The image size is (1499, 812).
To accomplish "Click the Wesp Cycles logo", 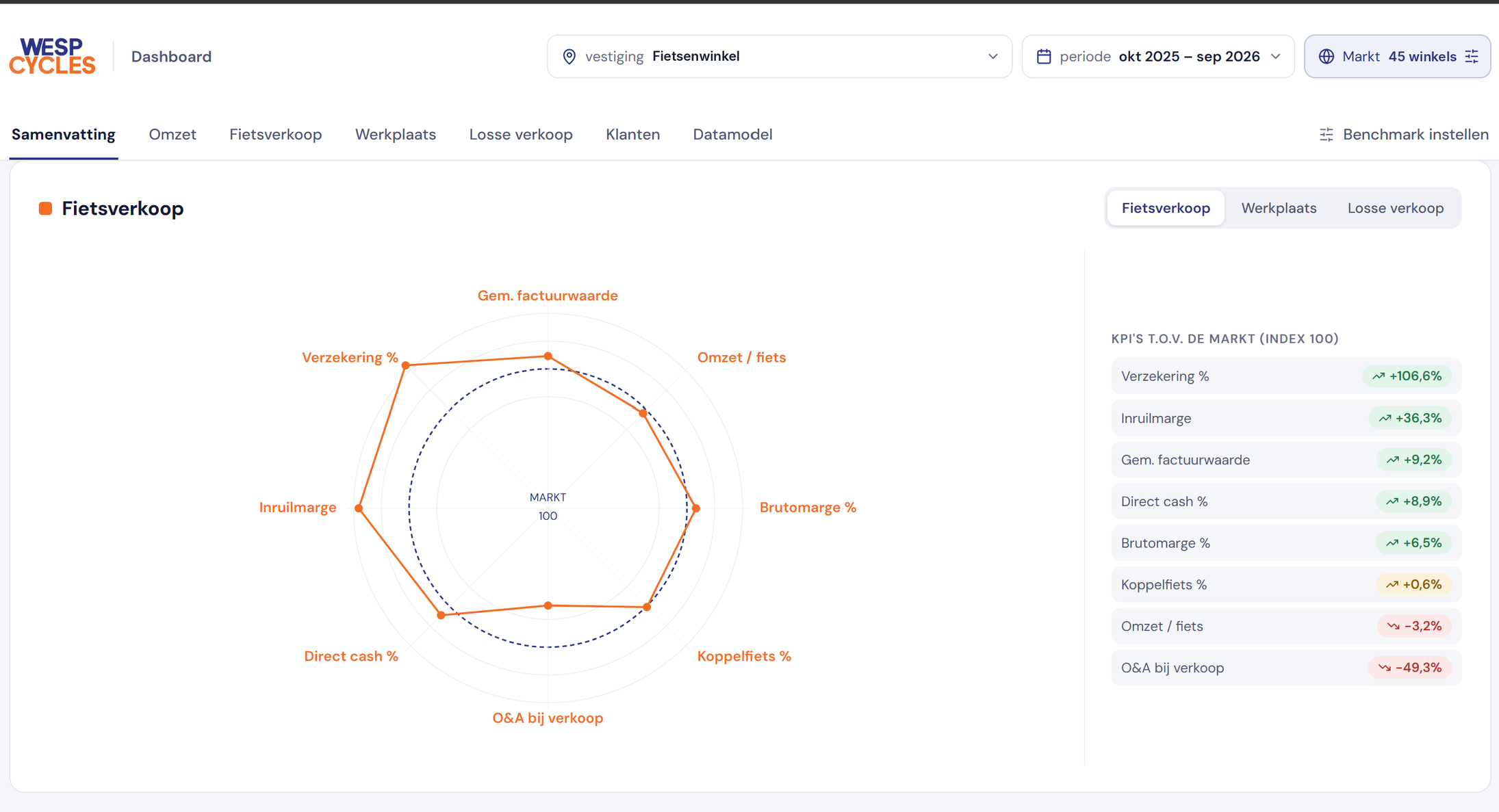I will pyautogui.click(x=52, y=56).
